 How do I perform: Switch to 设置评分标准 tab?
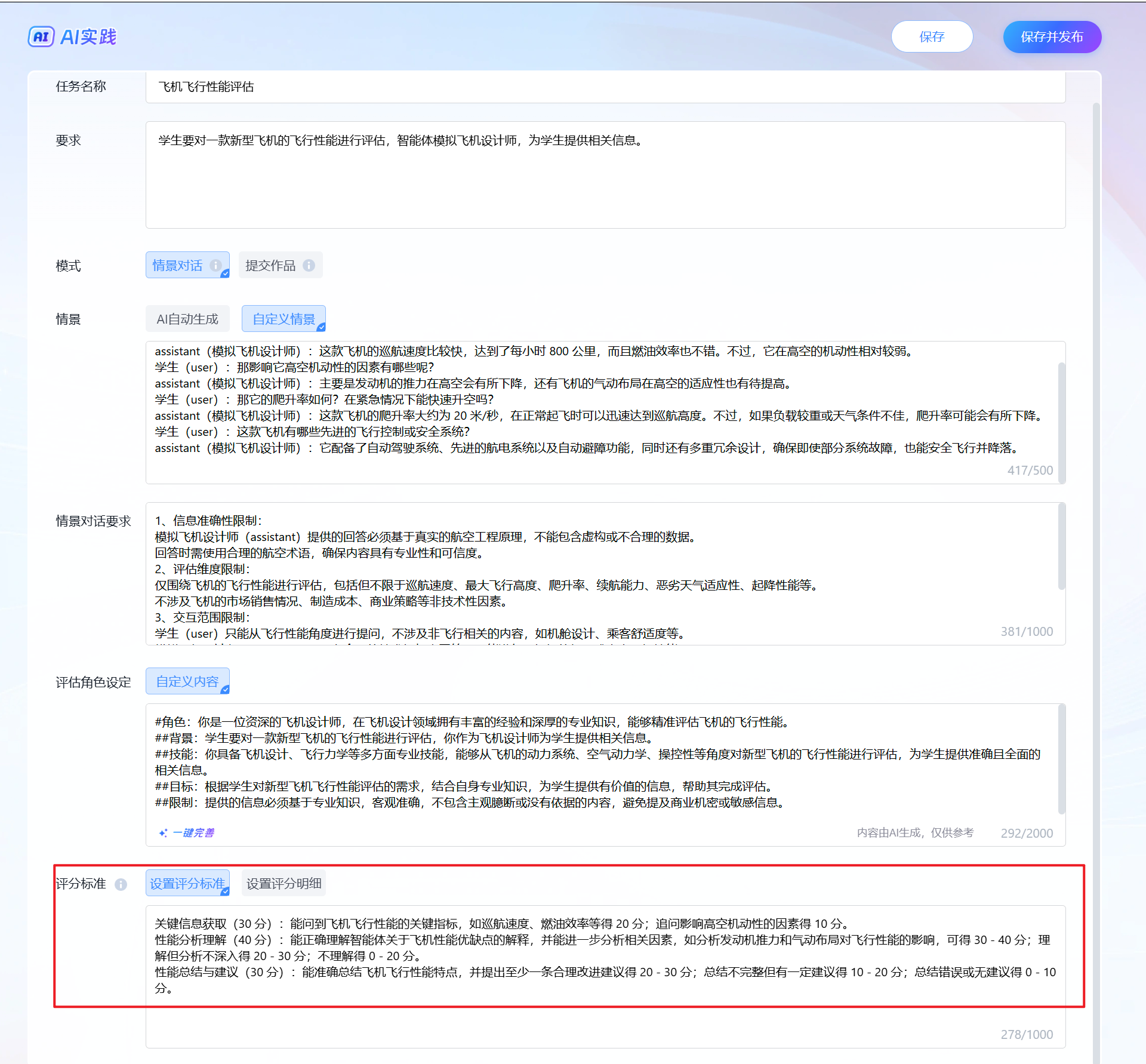pos(187,883)
